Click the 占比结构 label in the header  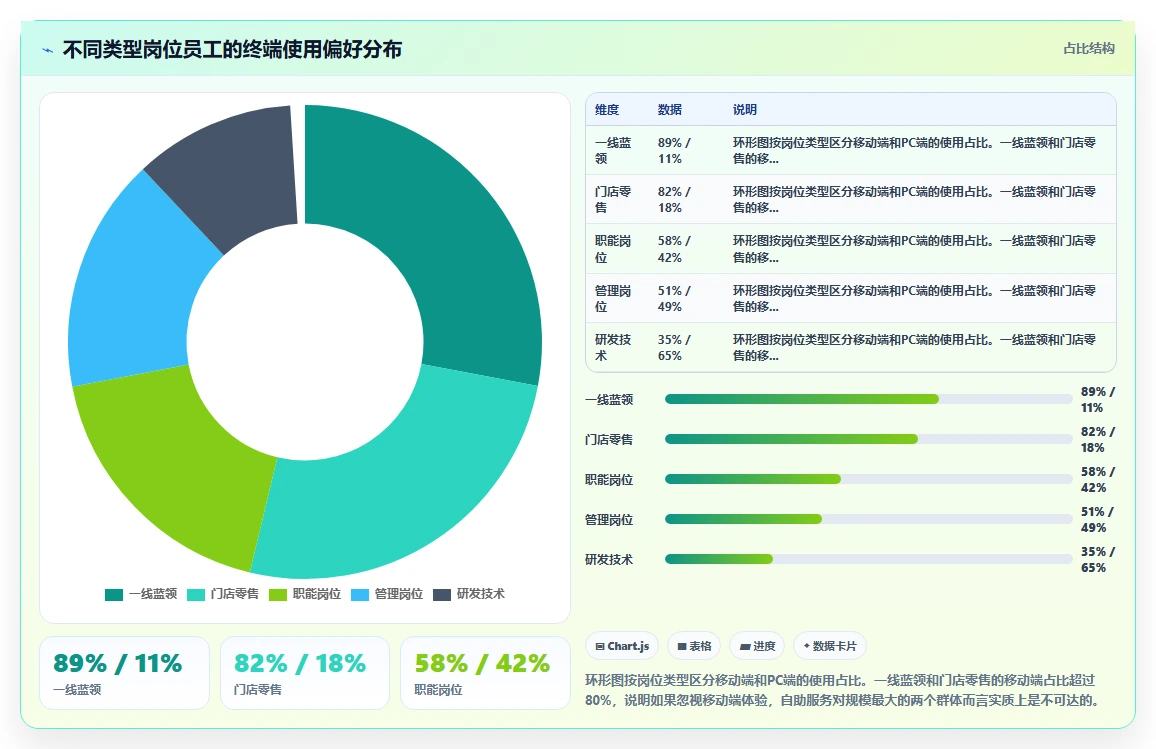click(1088, 49)
